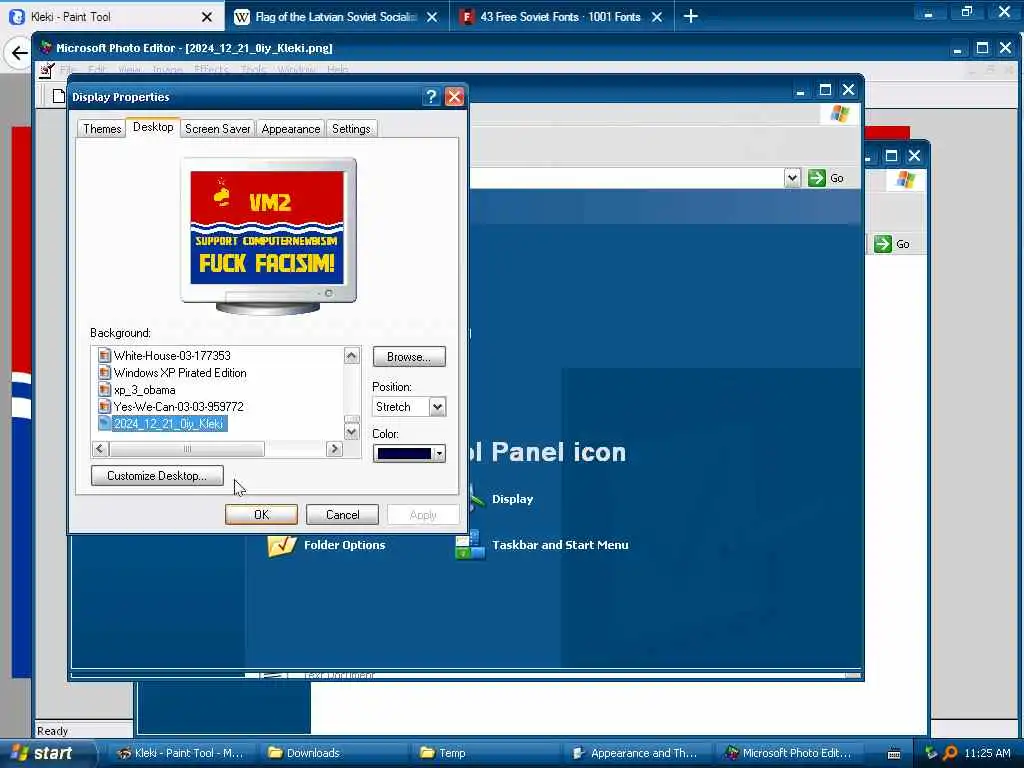The height and width of the screenshot is (768, 1024).
Task: Open the Folder Options icon
Action: click(x=327, y=545)
